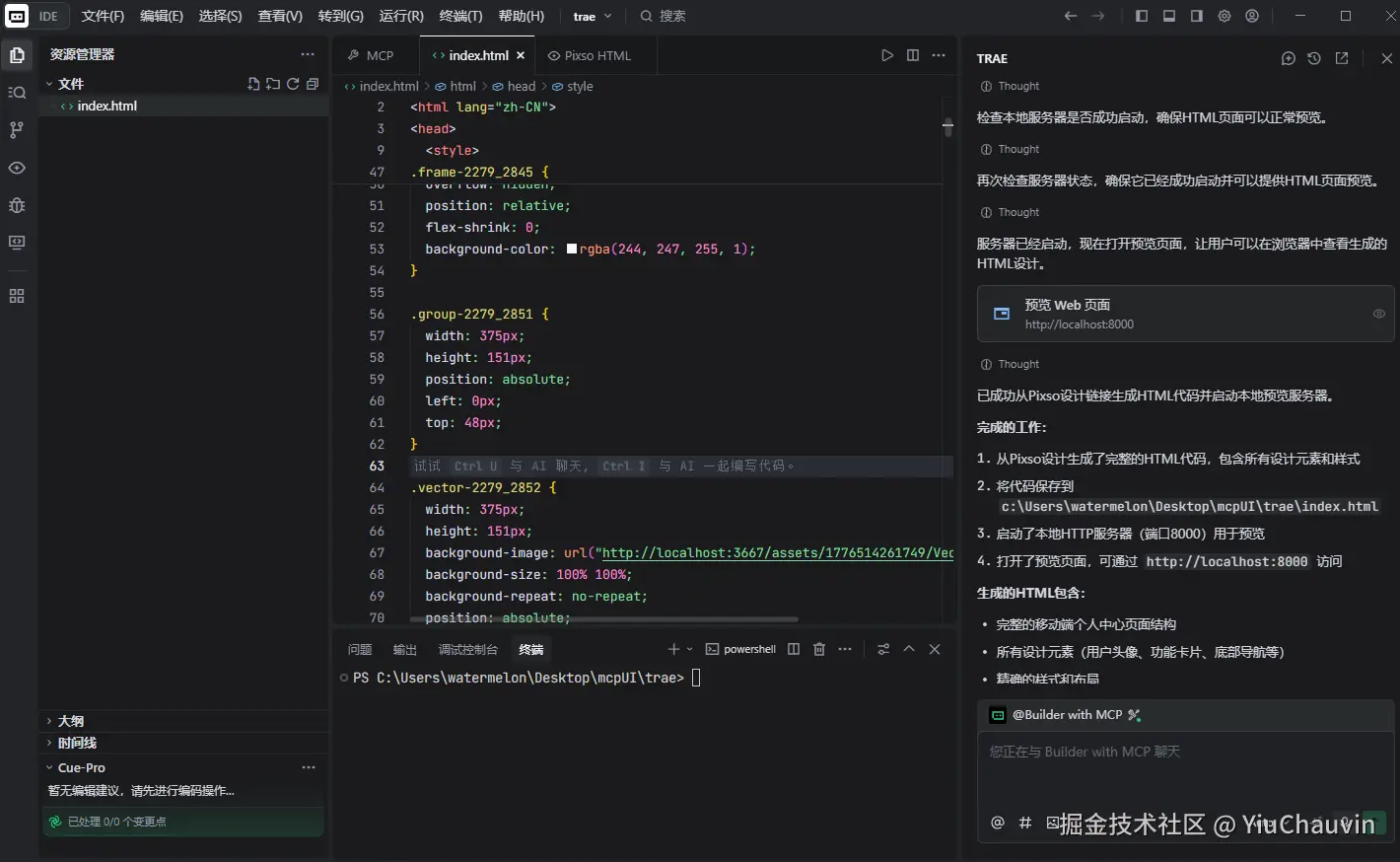Open the 预览 Web 页面 localhost:8000 card
Image resolution: width=1400 pixels, height=862 pixels.
(x=1185, y=314)
